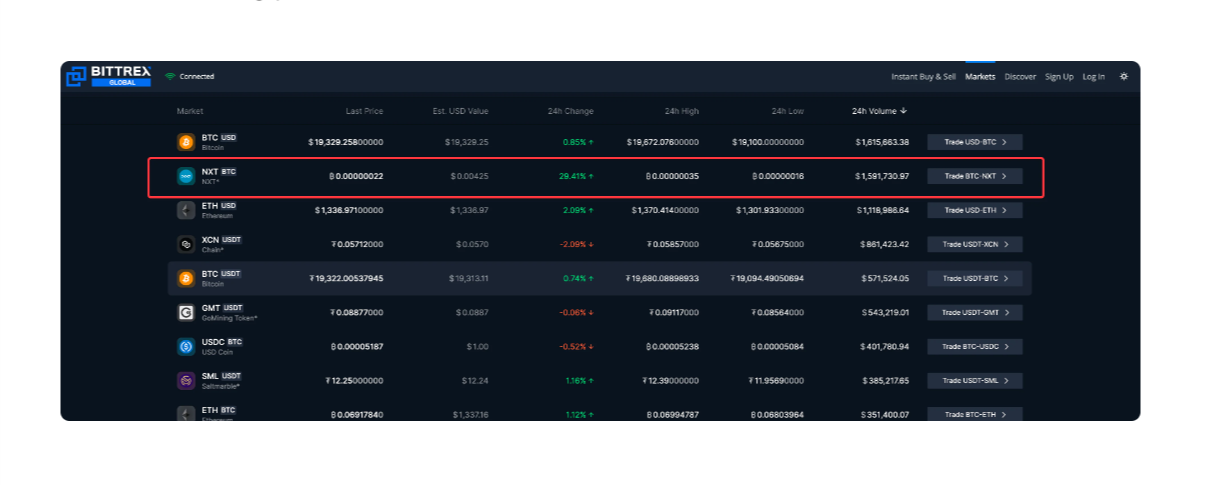The width and height of the screenshot is (1213, 485).
Task: Click the $543,219.01 volume value
Action: pos(884,313)
